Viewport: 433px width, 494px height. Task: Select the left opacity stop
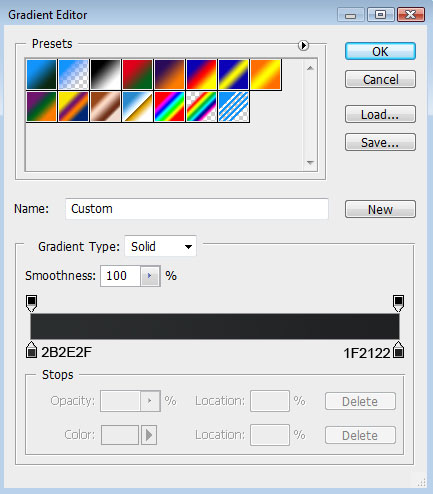point(31,303)
